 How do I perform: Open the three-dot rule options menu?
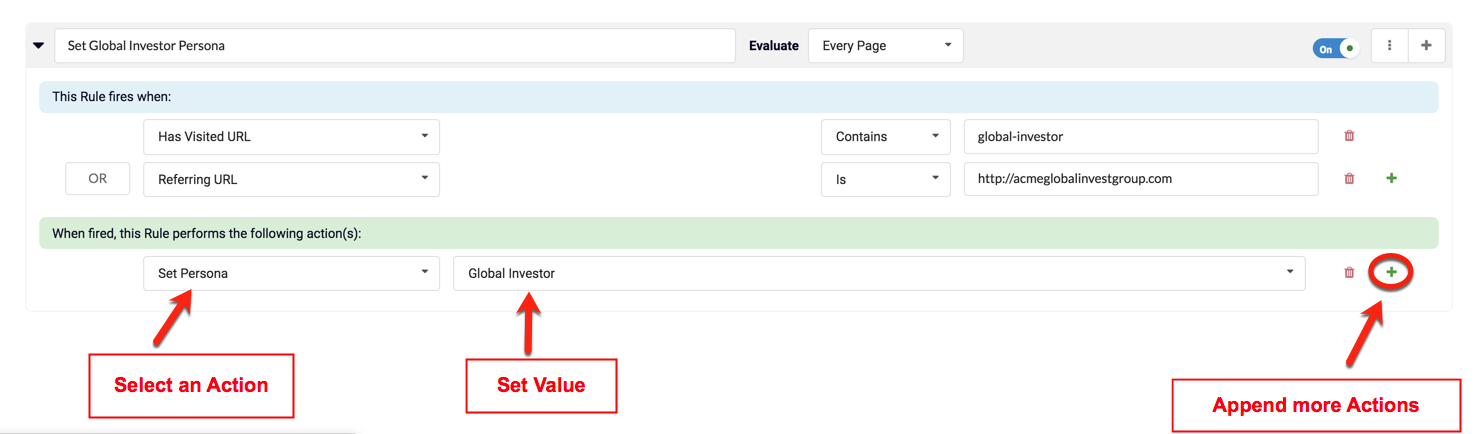click(1389, 46)
